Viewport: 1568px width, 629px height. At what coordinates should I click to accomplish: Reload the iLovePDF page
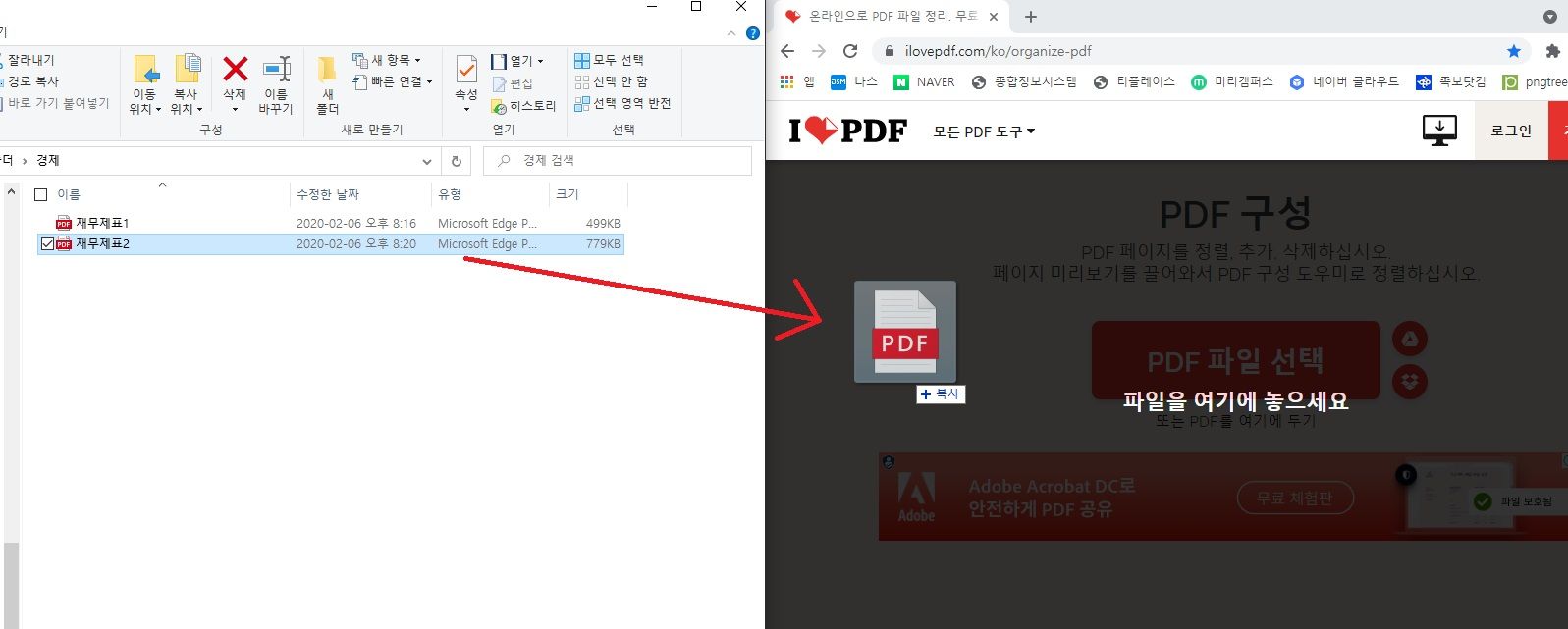tap(850, 51)
